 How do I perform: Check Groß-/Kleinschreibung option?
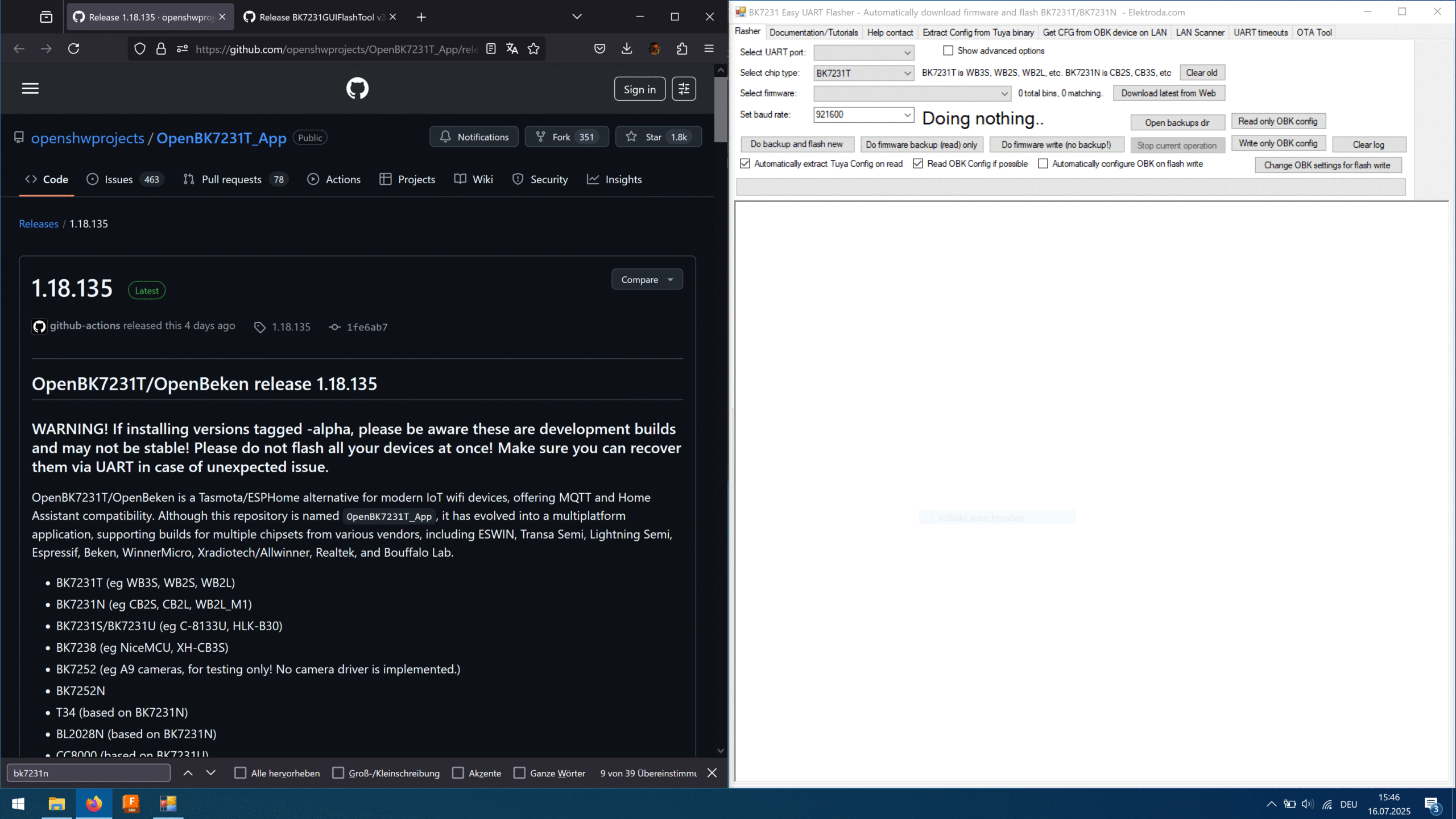click(338, 773)
